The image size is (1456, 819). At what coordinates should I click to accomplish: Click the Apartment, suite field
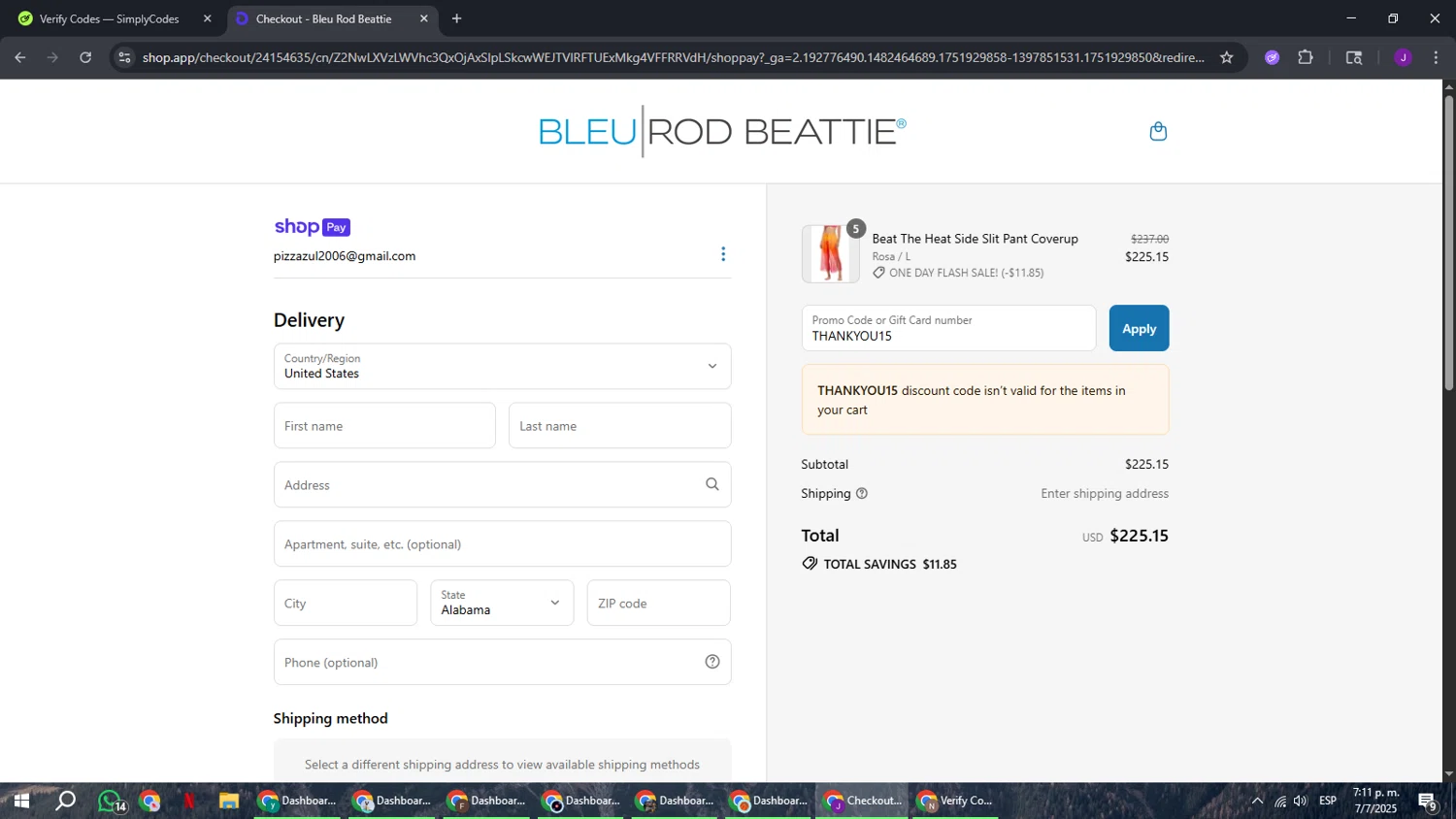502,543
